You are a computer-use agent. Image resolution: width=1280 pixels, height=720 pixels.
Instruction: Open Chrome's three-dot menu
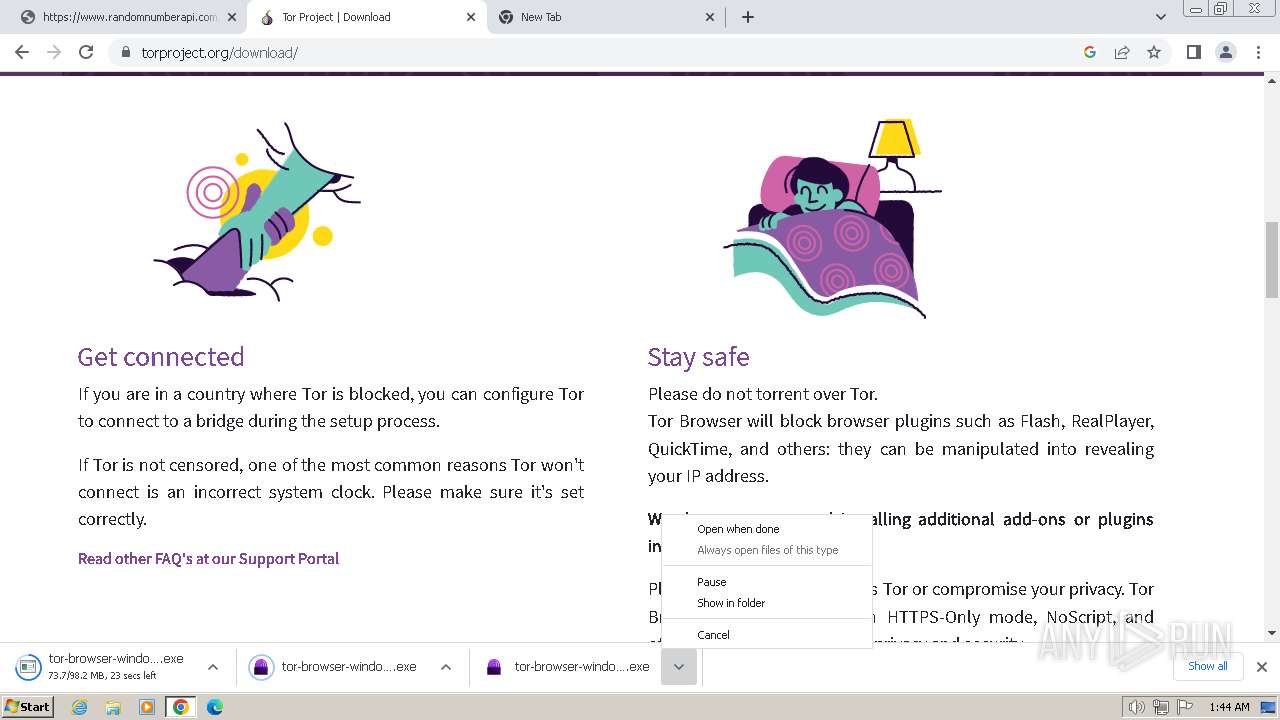click(1259, 52)
